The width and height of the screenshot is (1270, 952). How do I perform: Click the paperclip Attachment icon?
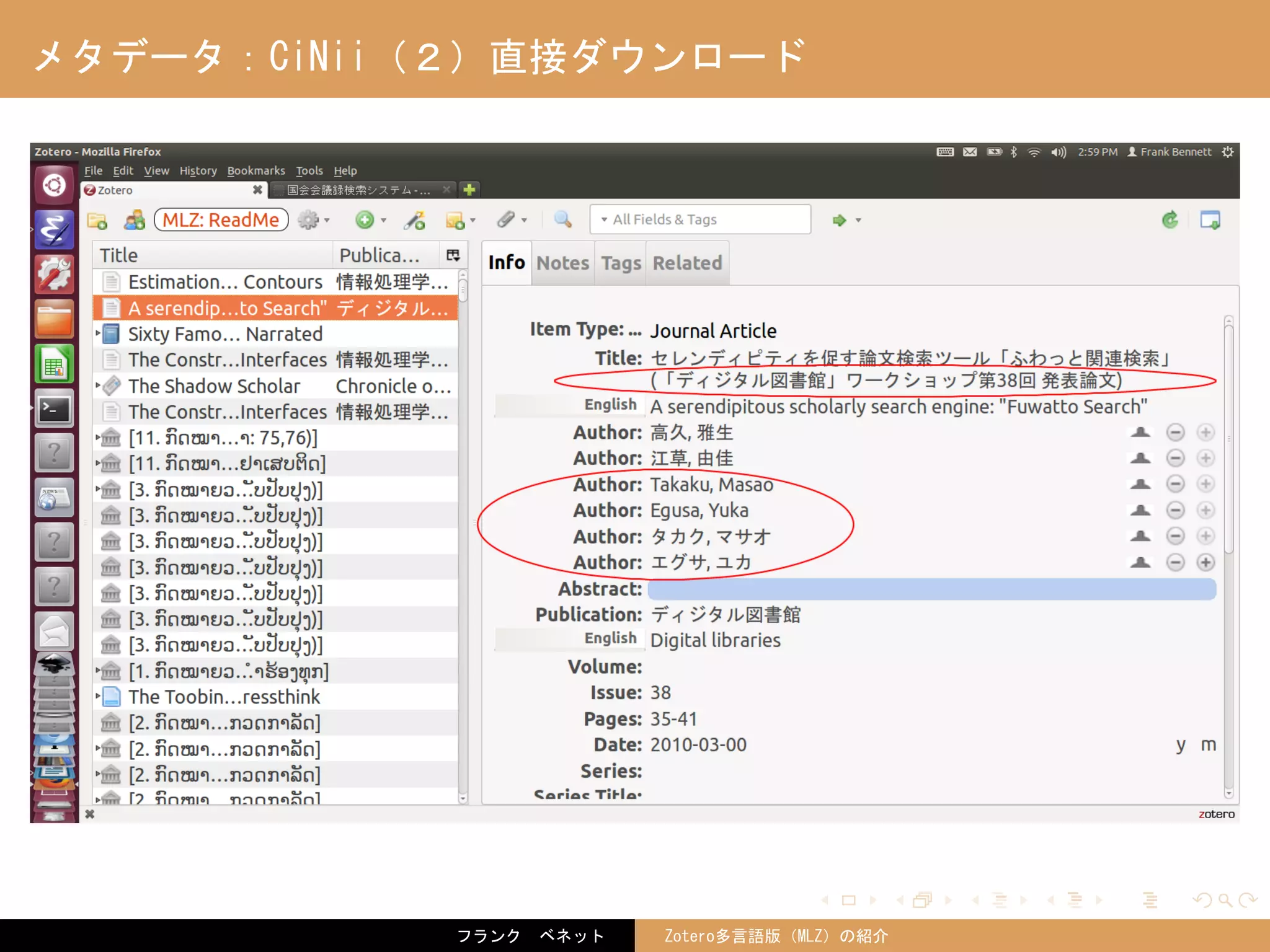(505, 219)
